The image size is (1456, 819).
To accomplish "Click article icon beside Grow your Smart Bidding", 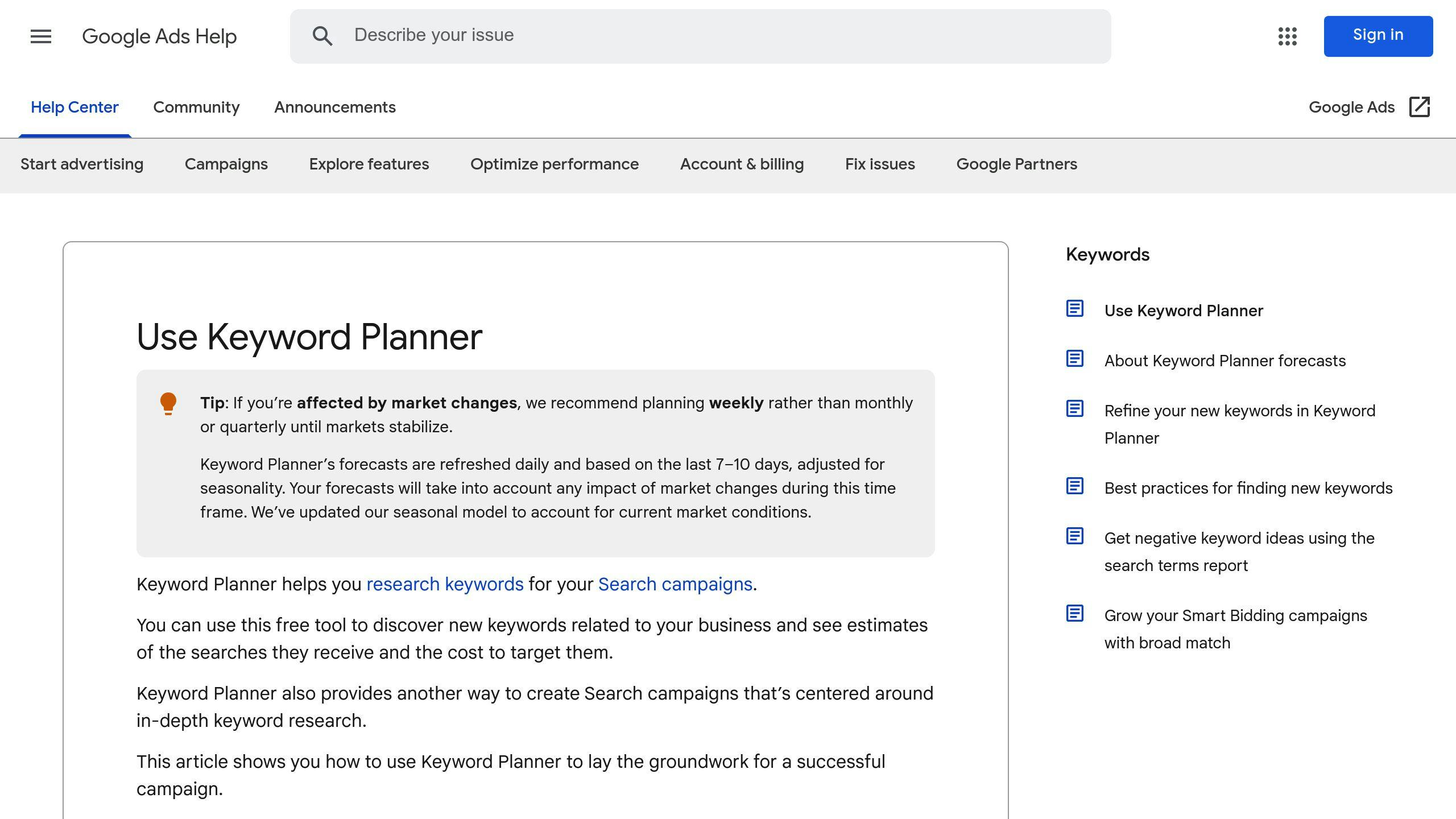I will coord(1074,614).
